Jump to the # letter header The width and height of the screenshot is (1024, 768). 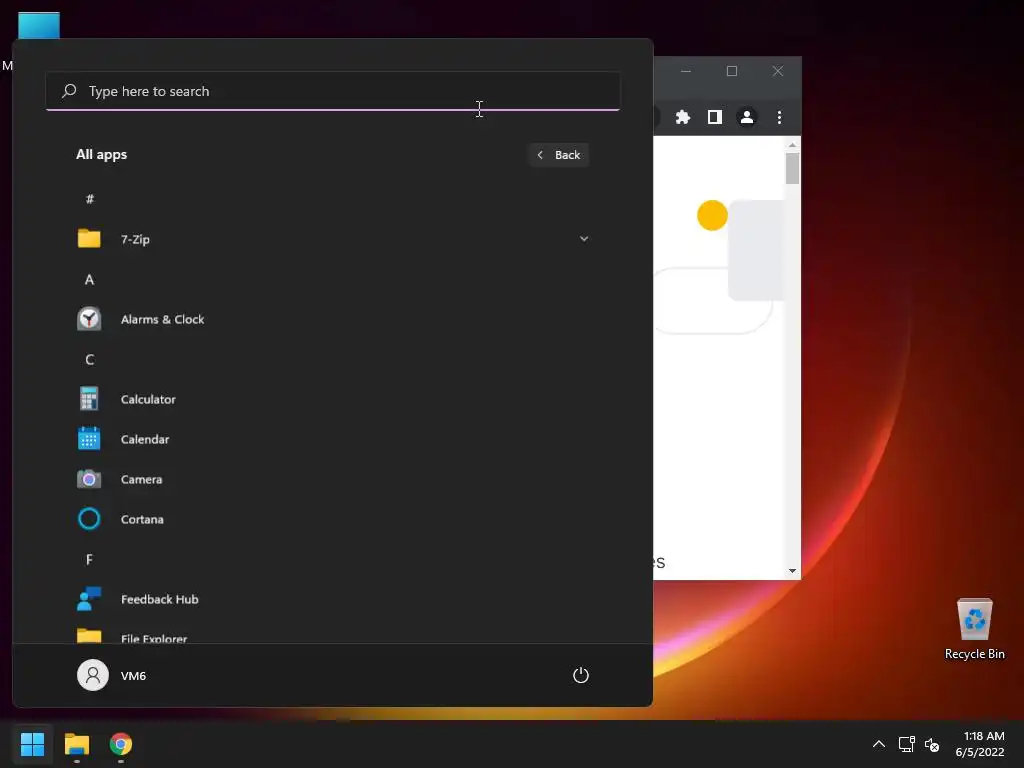click(89, 199)
